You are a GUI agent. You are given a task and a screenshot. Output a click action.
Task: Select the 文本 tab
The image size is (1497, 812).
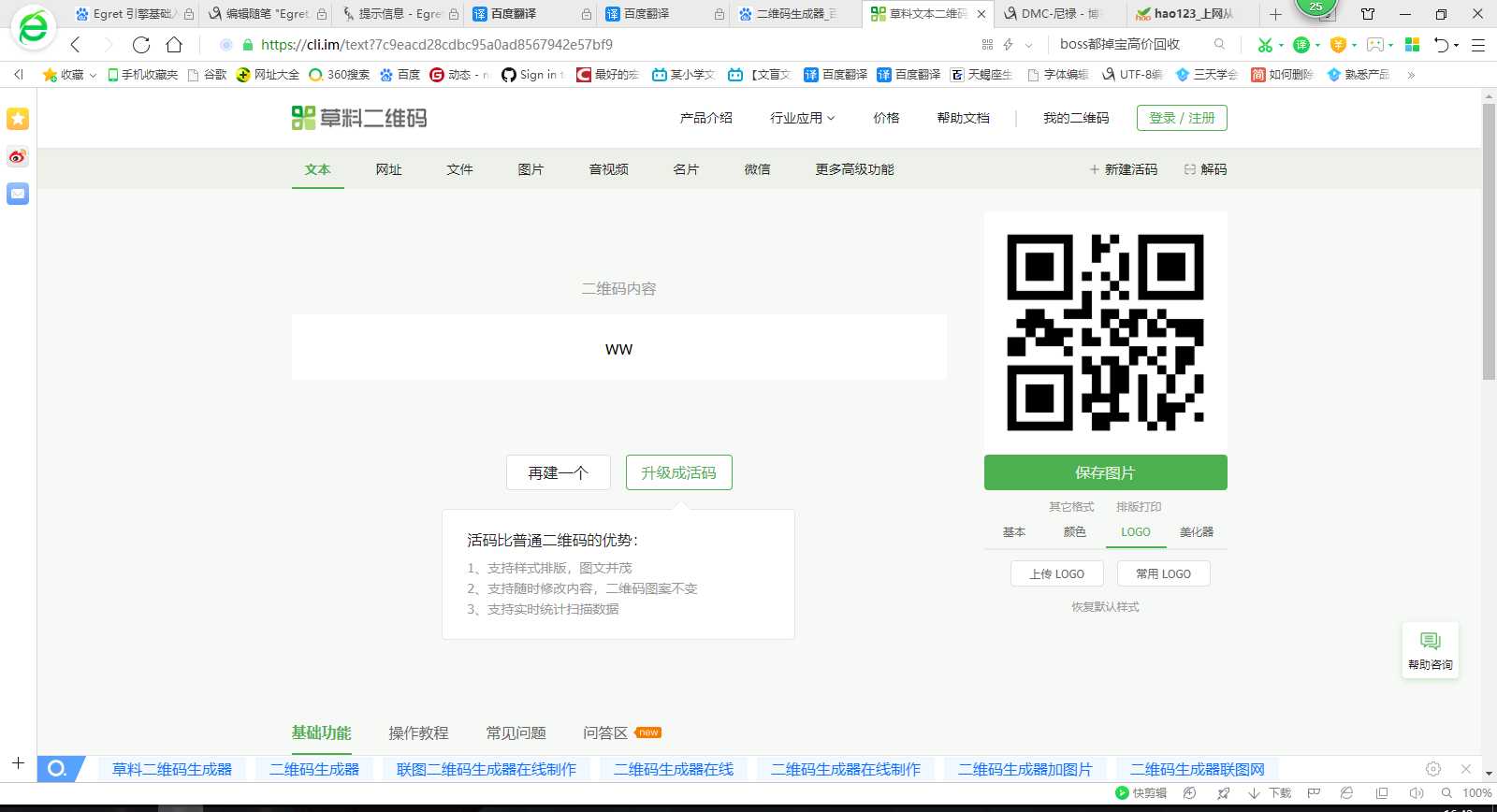click(x=318, y=169)
